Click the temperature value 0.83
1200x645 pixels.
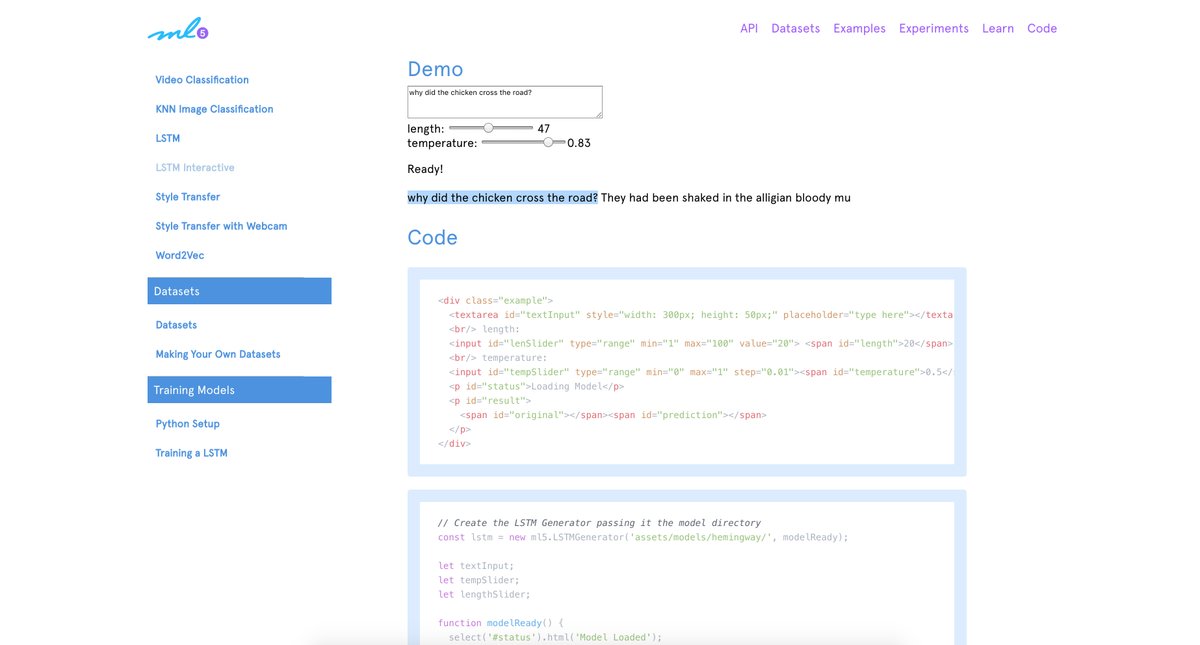point(579,143)
